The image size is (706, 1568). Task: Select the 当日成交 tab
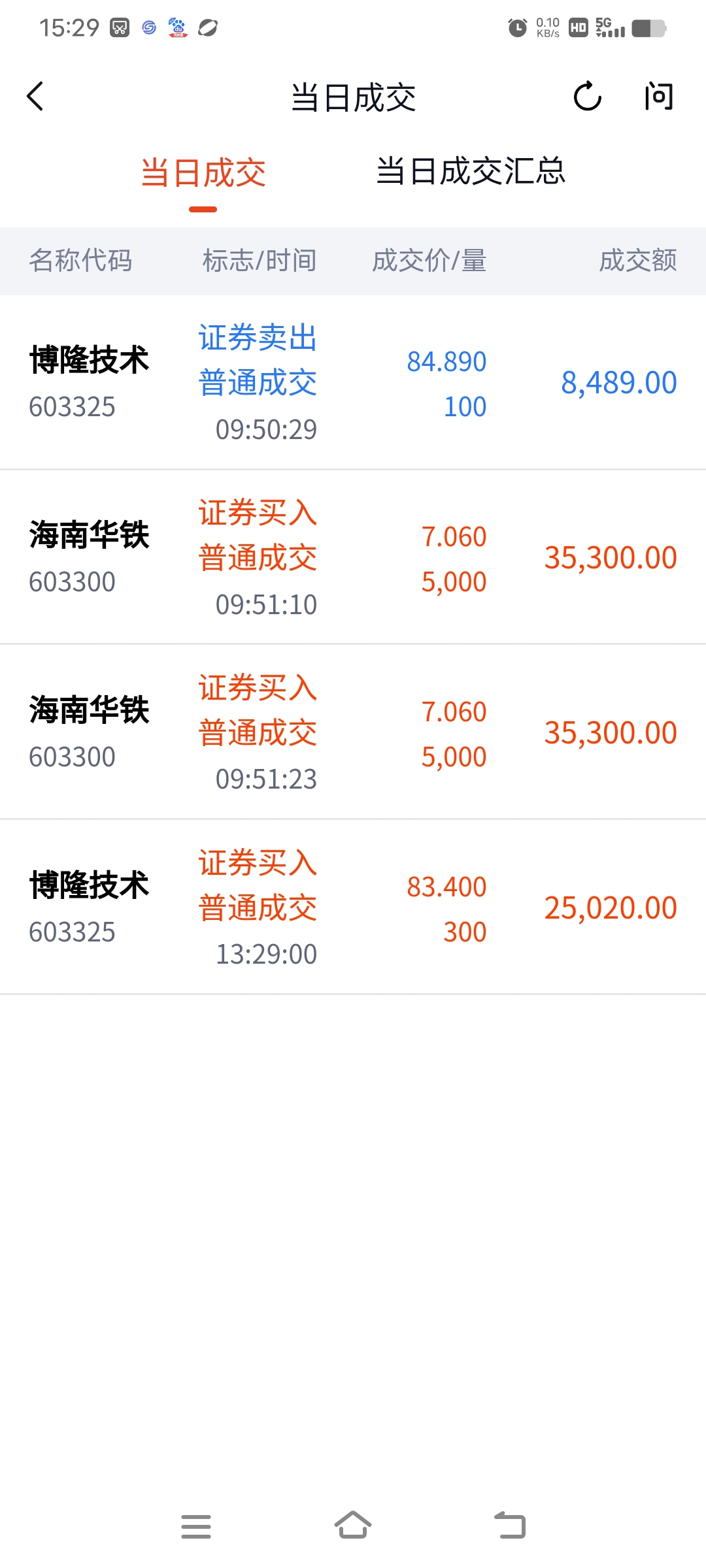[x=203, y=174]
